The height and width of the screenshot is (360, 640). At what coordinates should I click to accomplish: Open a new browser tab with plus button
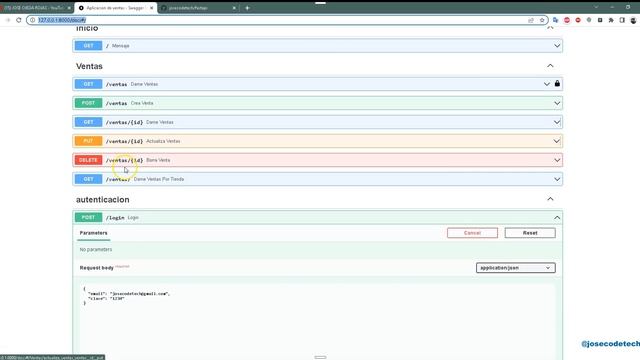coord(247,8)
